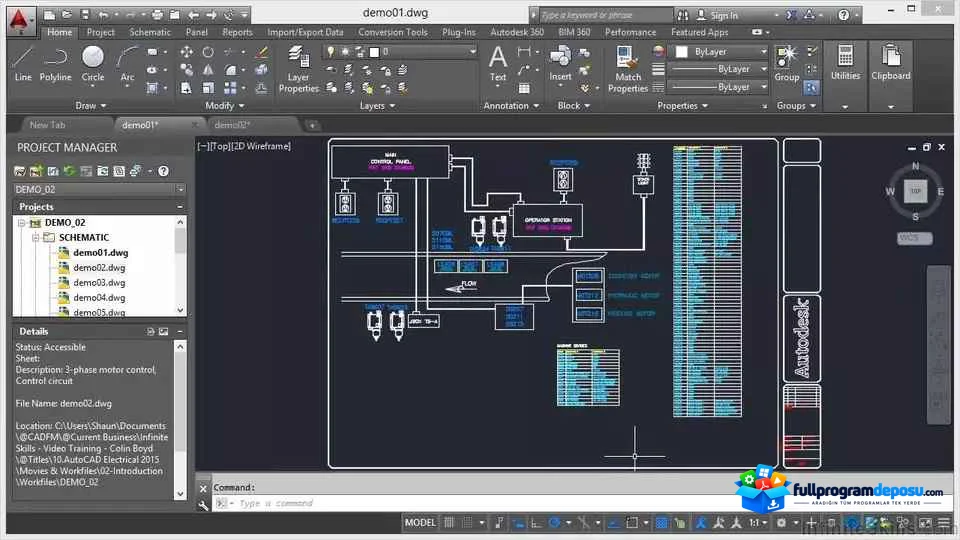Open Layer Properties manager
Screen dimensions: 960x540
[x=298, y=69]
